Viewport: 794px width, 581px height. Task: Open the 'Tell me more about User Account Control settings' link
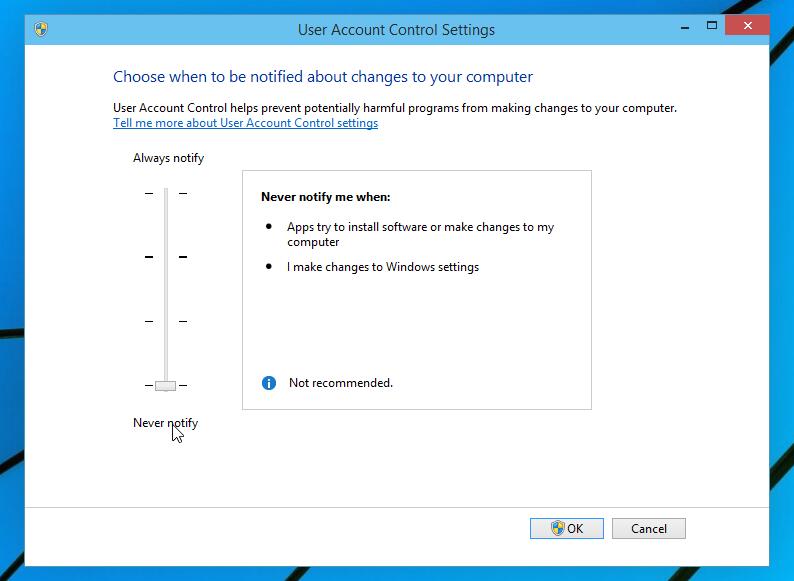(x=245, y=123)
